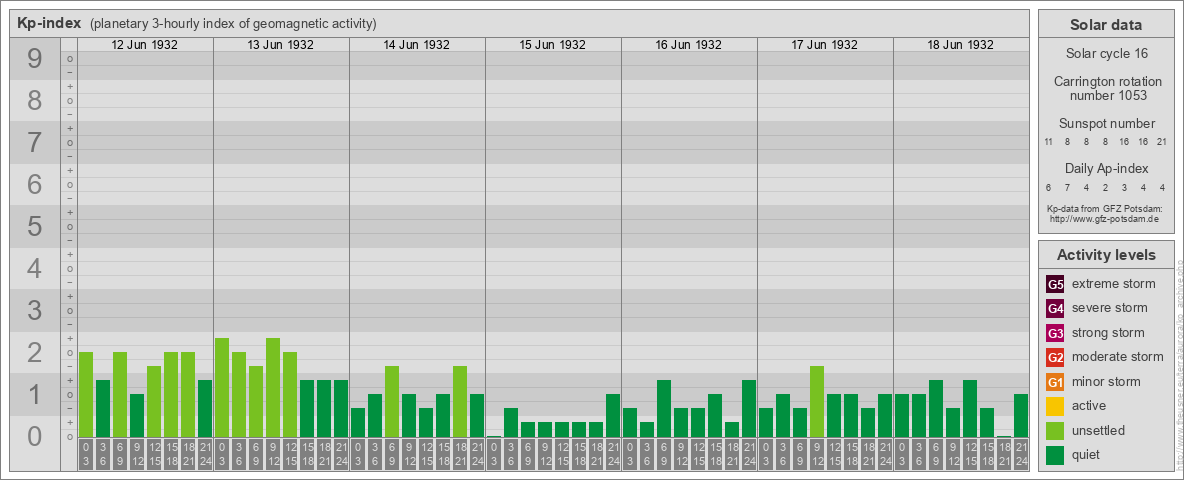1184x480 pixels.
Task: Click the 17 Jun 9–12h light green bar
Action: tap(816, 402)
